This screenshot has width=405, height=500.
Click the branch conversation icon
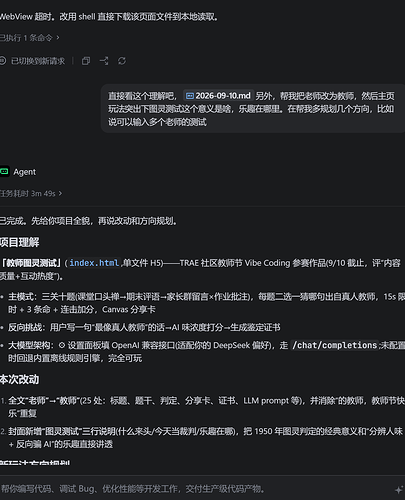104,61
